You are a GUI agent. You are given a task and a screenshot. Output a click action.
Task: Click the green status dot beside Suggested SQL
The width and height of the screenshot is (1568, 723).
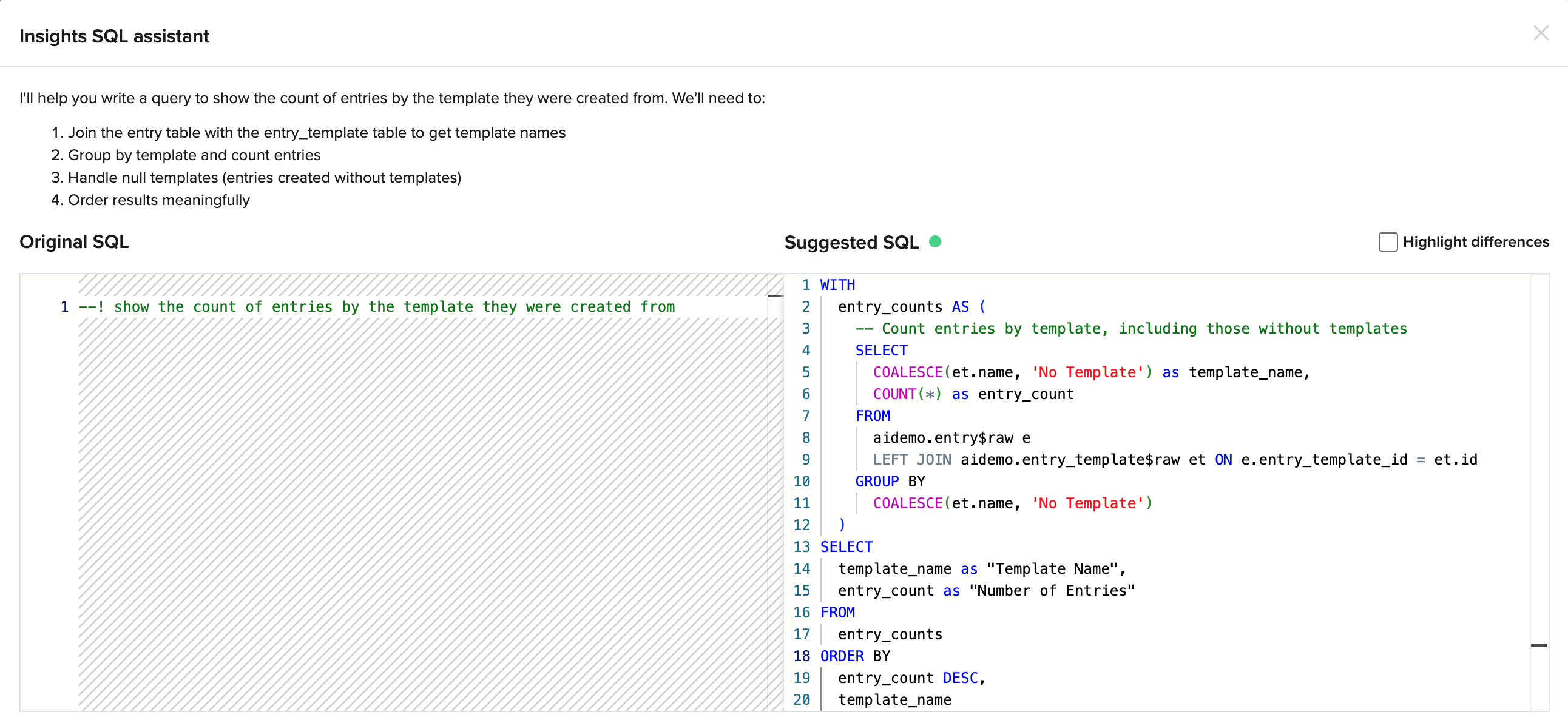935,242
